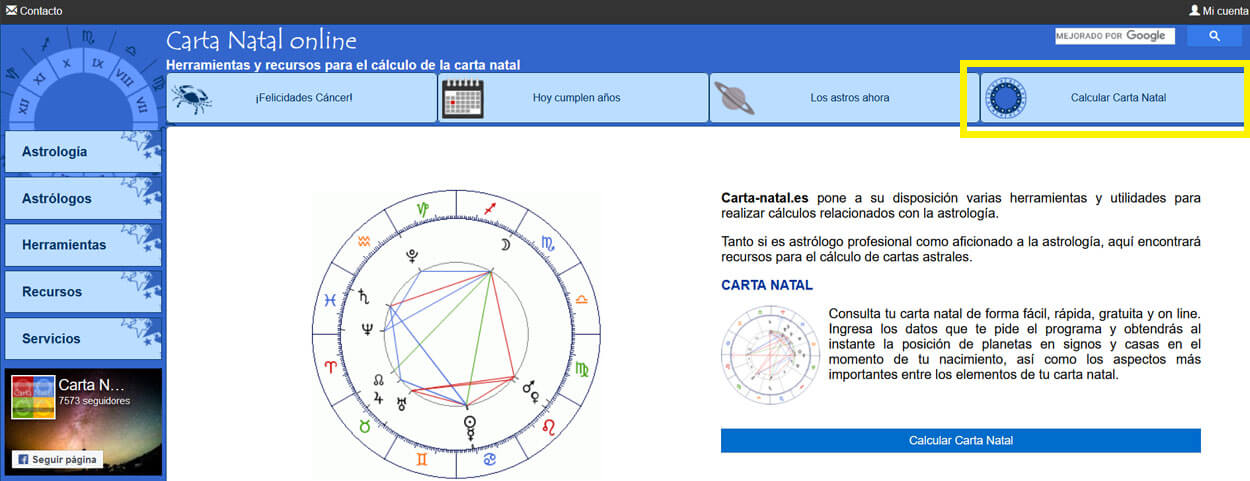Image resolution: width=1250 pixels, height=481 pixels.
Task: Click the birthday calendar icon
Action: coord(462,98)
